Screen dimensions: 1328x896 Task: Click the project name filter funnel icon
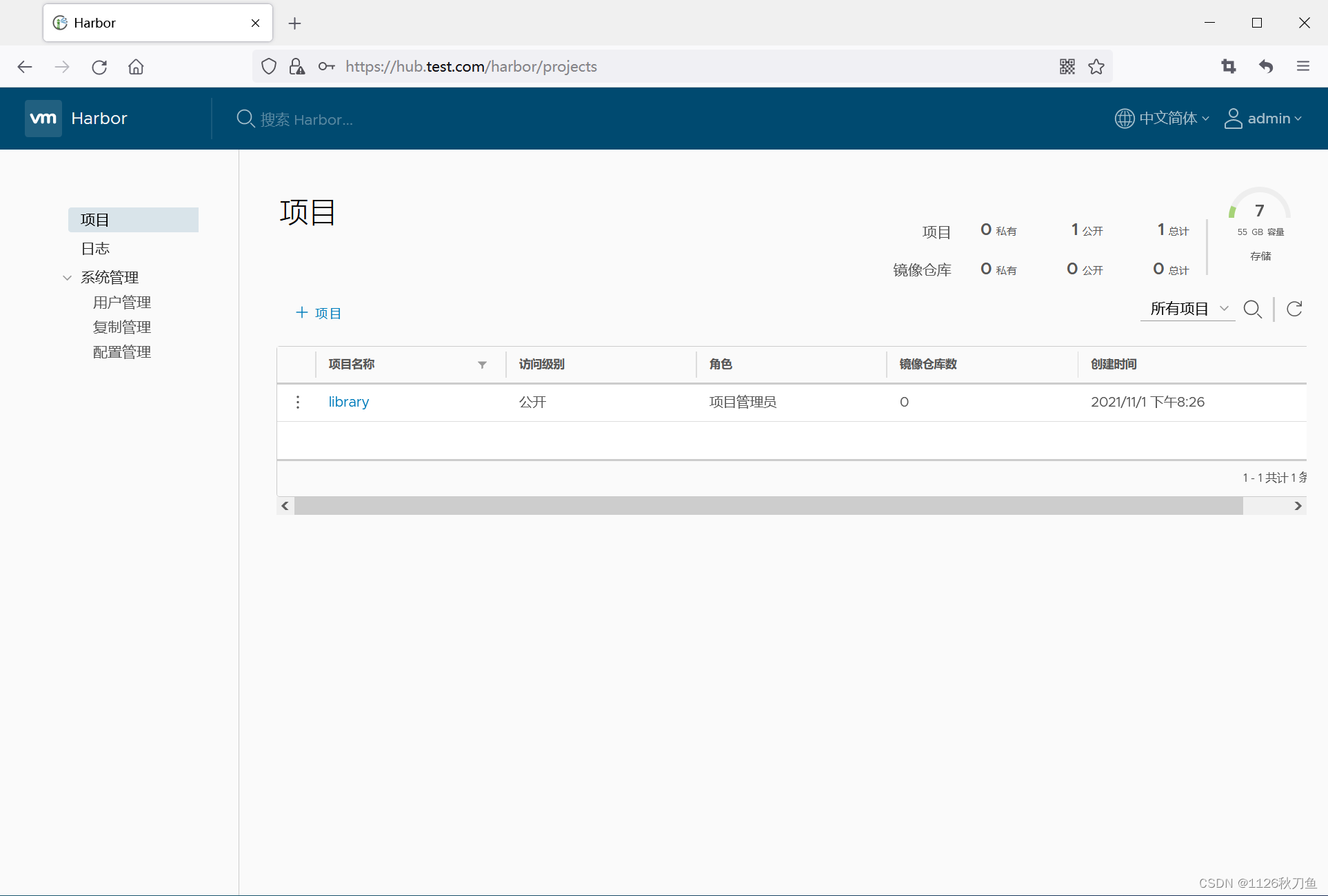tap(482, 365)
